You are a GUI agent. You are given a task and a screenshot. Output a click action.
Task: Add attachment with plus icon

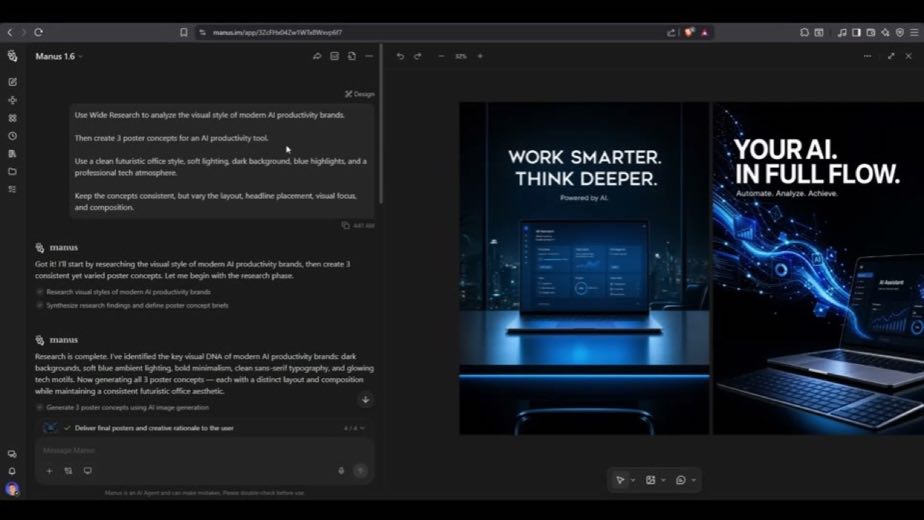pyautogui.click(x=50, y=471)
